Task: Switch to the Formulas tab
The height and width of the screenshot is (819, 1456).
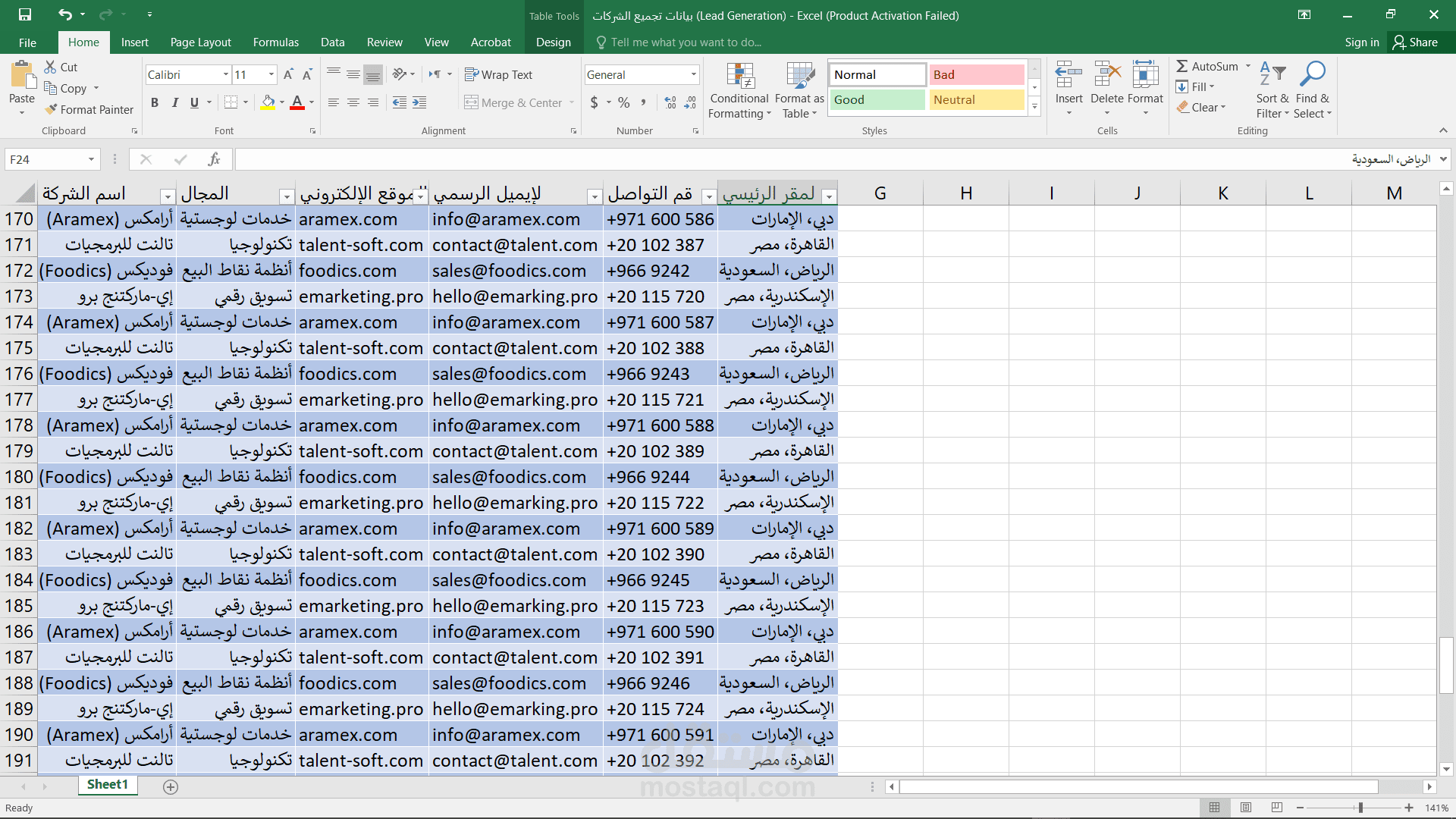Action: point(276,42)
